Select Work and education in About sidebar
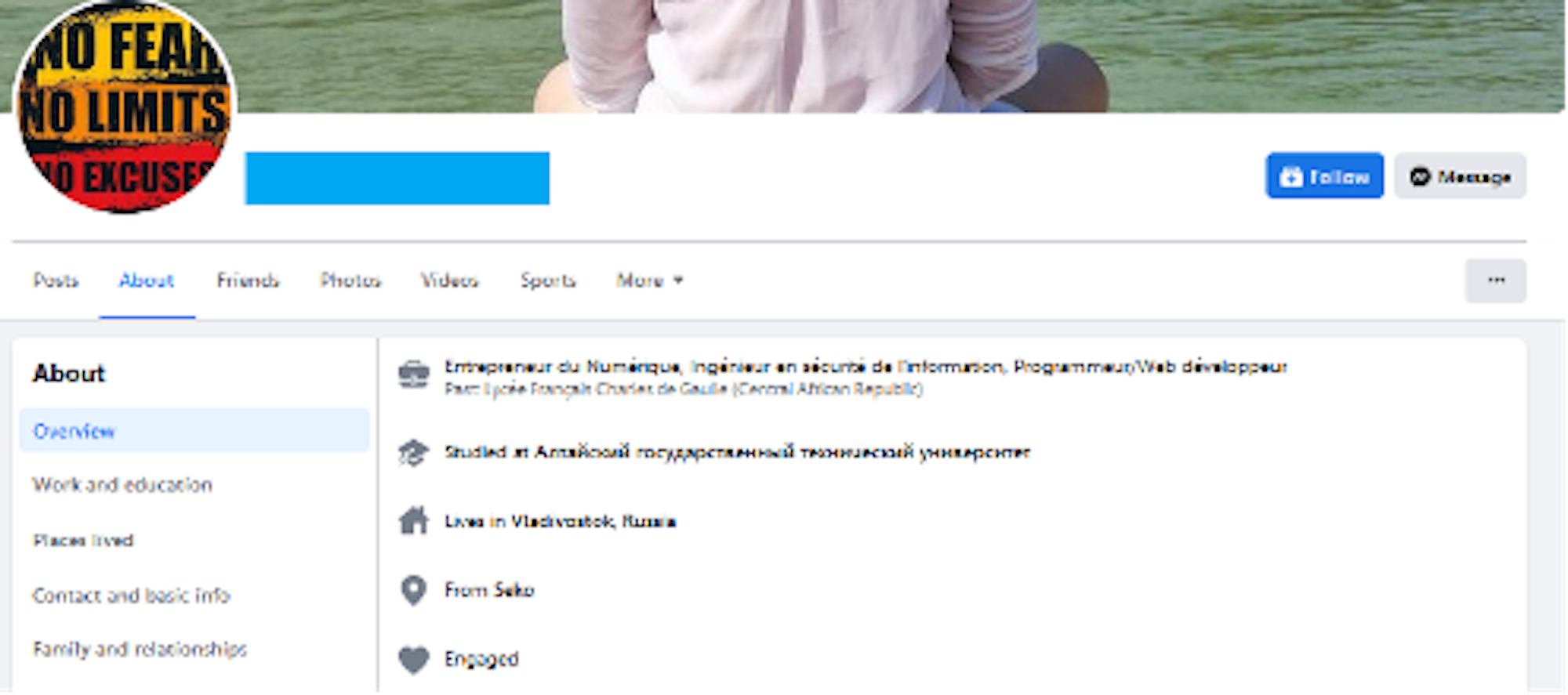This screenshot has height=695, width=1568. pos(122,485)
